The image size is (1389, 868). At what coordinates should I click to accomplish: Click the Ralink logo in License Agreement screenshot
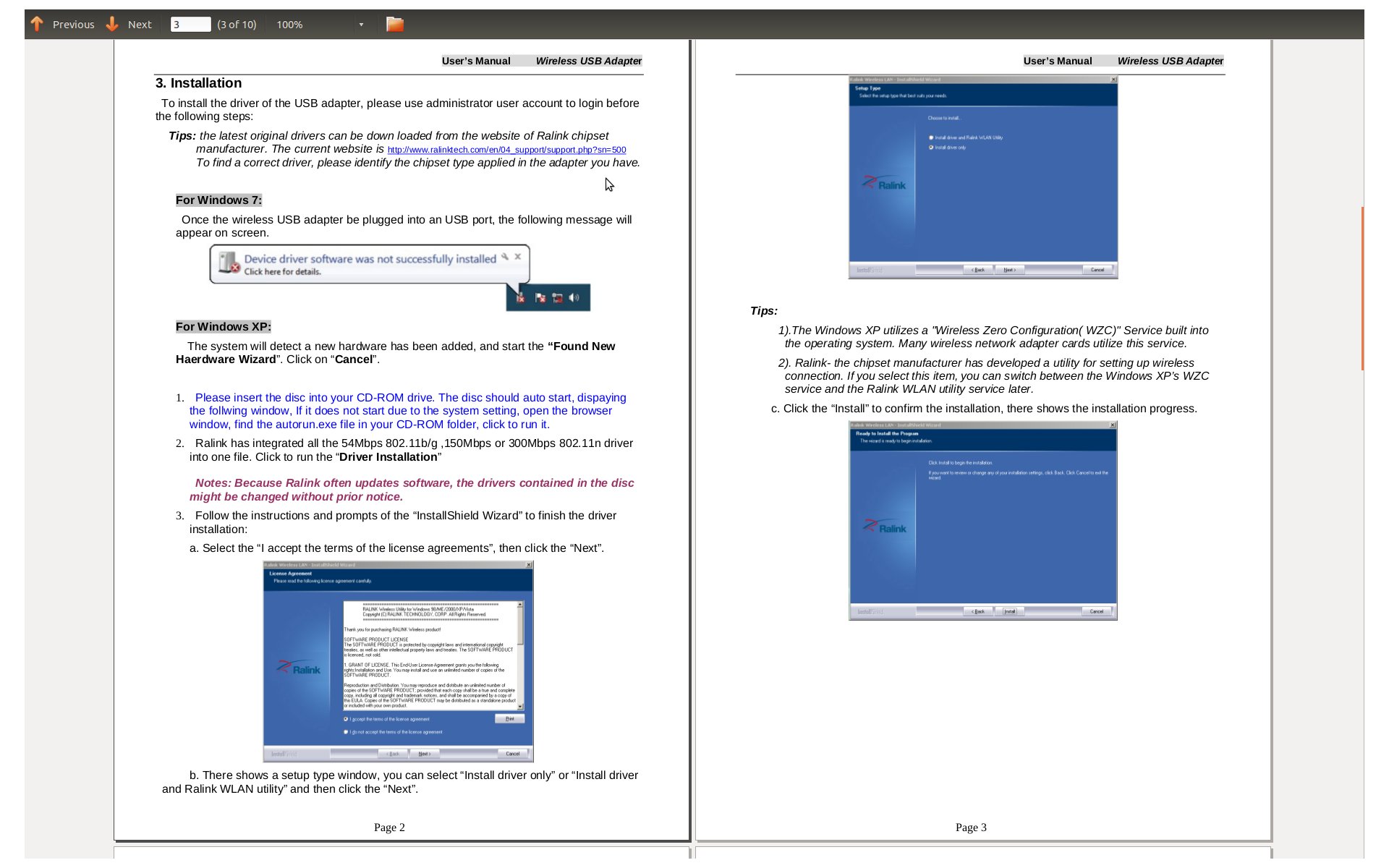[300, 668]
